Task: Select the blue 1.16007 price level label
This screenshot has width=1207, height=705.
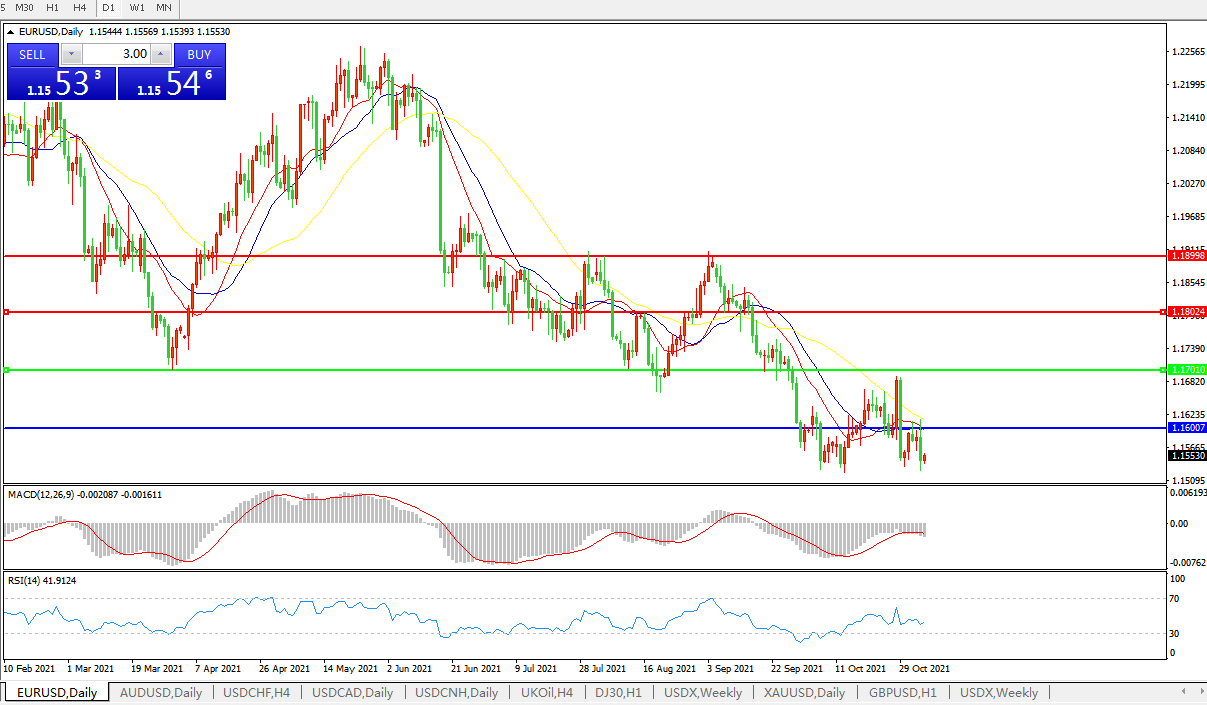Action: pos(1188,428)
